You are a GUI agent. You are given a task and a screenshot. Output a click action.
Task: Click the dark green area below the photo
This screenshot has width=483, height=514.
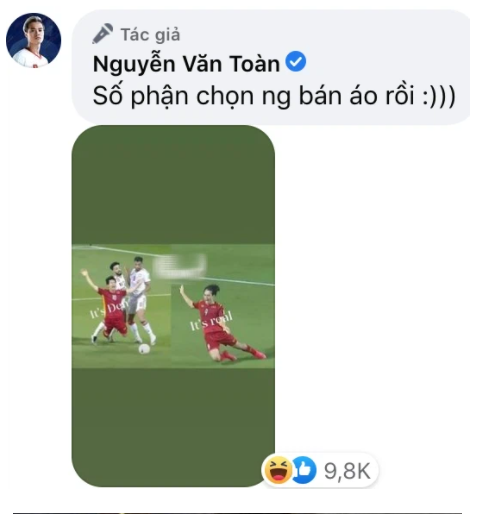pos(173,427)
